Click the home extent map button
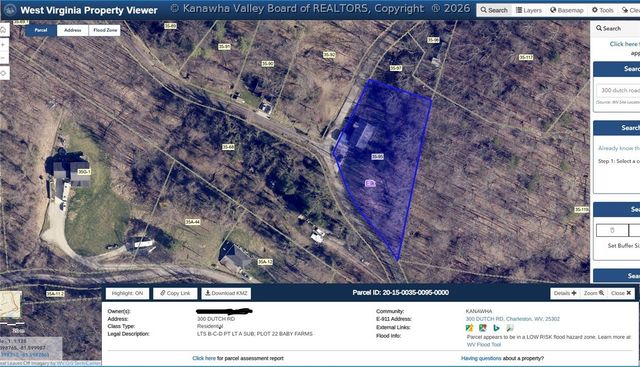The image size is (640, 367). point(3,30)
